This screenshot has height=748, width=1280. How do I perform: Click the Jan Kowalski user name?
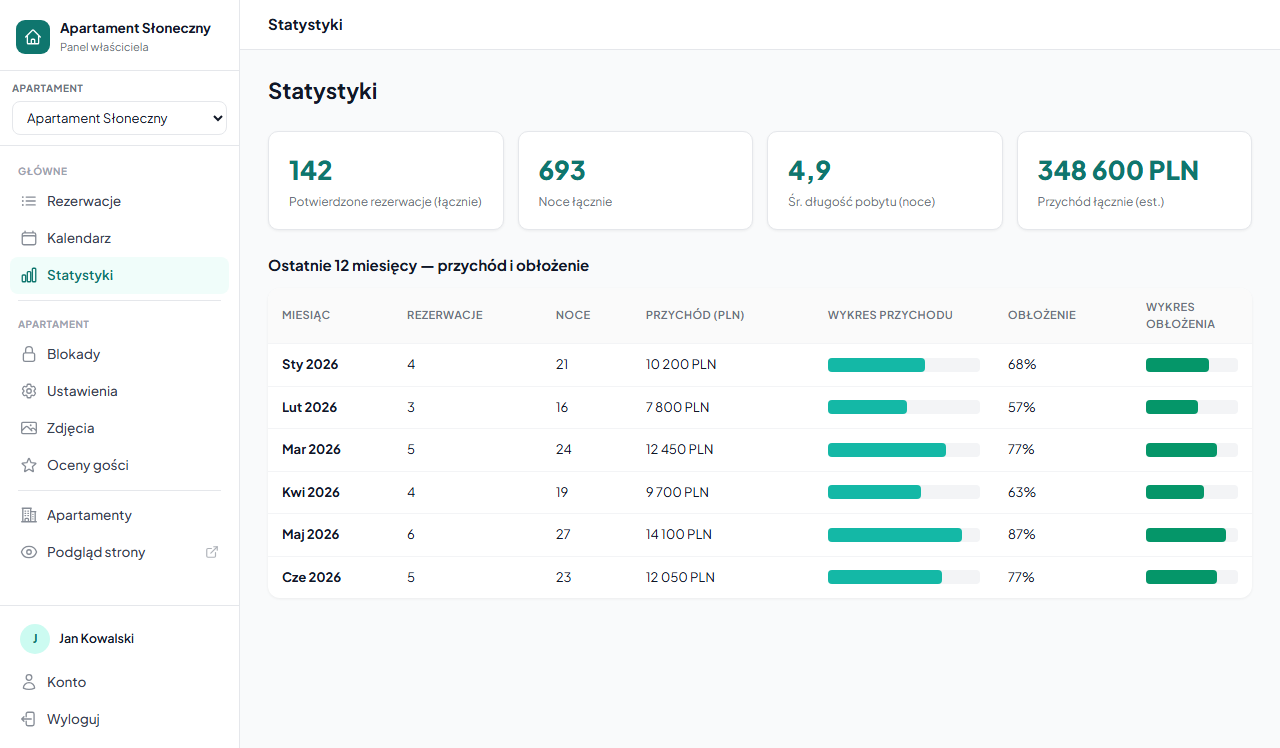click(x=96, y=639)
